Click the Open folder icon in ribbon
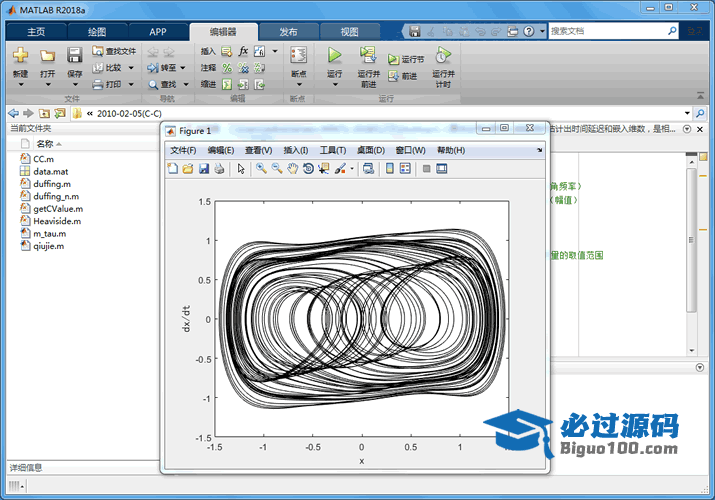 pyautogui.click(x=47, y=55)
